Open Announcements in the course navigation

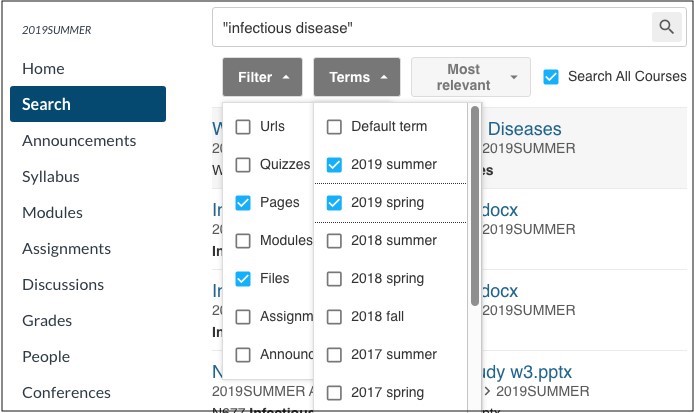coord(79,141)
